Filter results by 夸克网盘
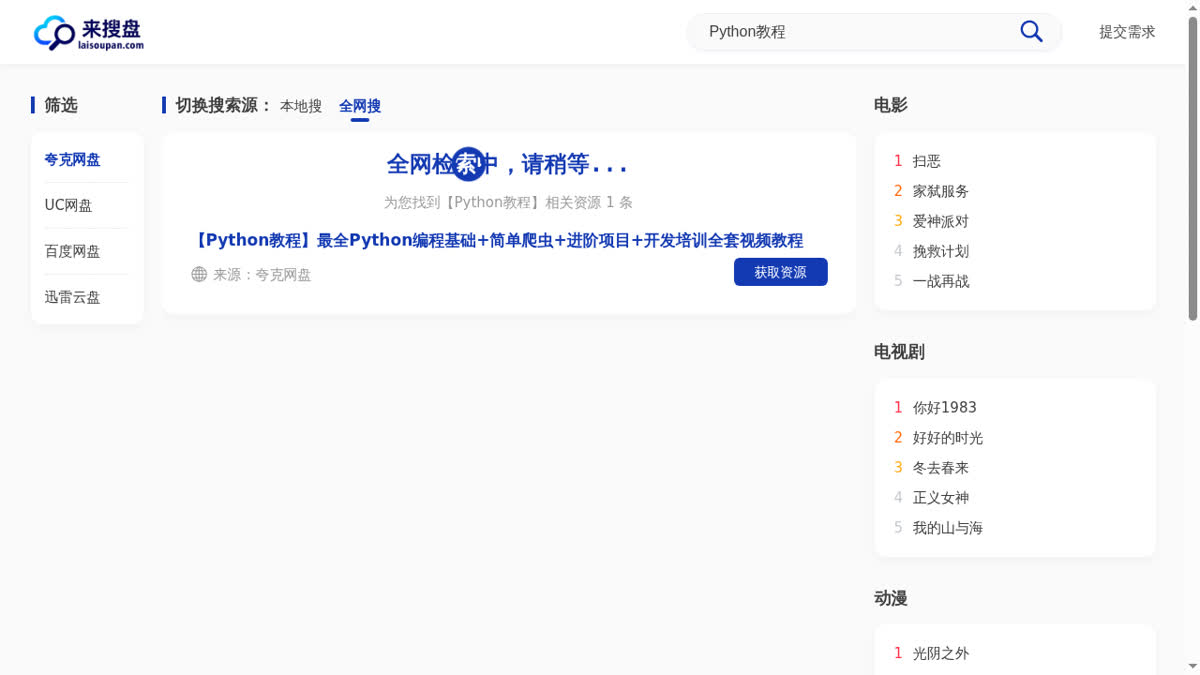This screenshot has height=675, width=1200. 72,160
